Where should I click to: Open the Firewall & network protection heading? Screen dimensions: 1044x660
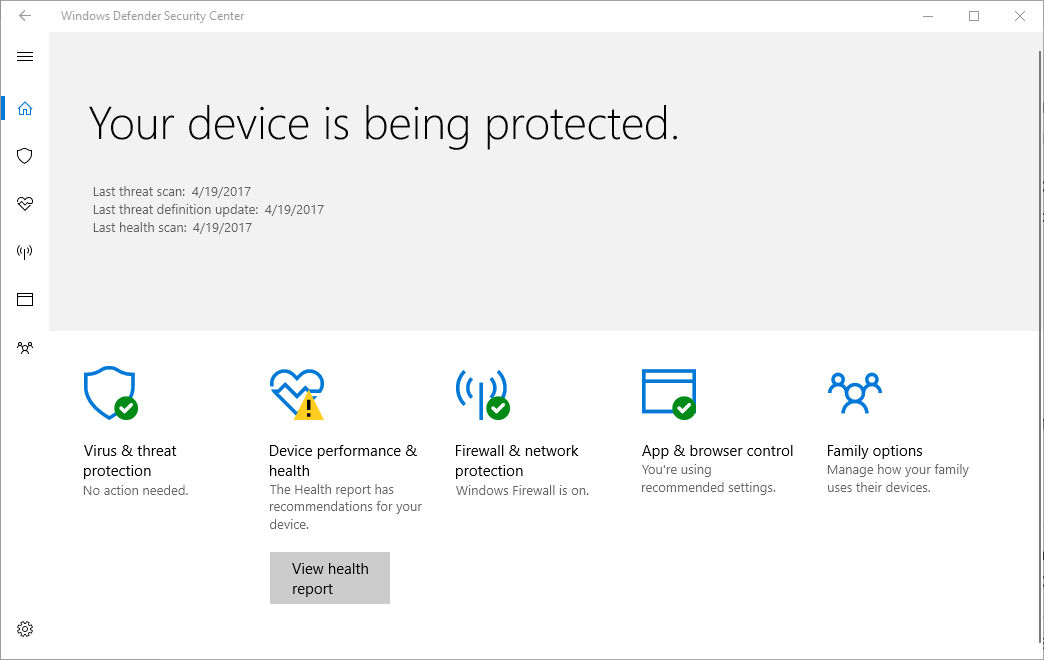click(516, 461)
